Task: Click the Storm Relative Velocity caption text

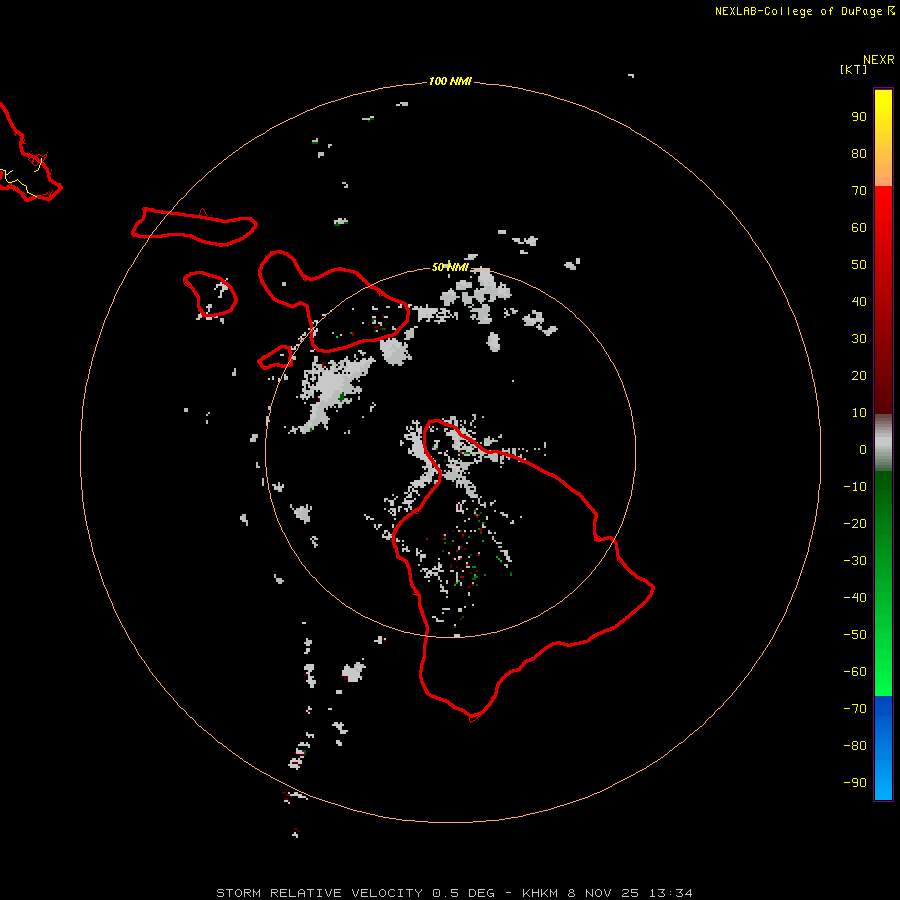Action: pyautogui.click(x=454, y=893)
